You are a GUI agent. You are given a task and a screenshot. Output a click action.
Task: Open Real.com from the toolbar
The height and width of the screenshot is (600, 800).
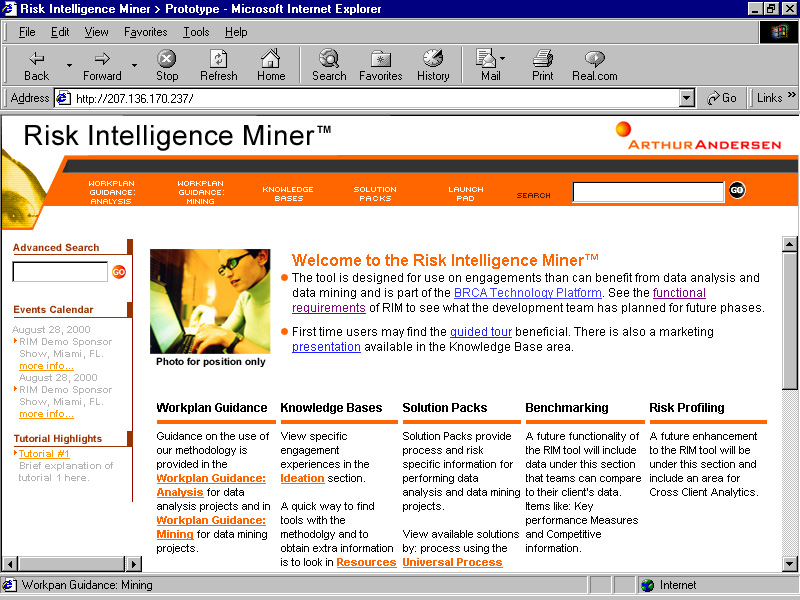(x=594, y=66)
